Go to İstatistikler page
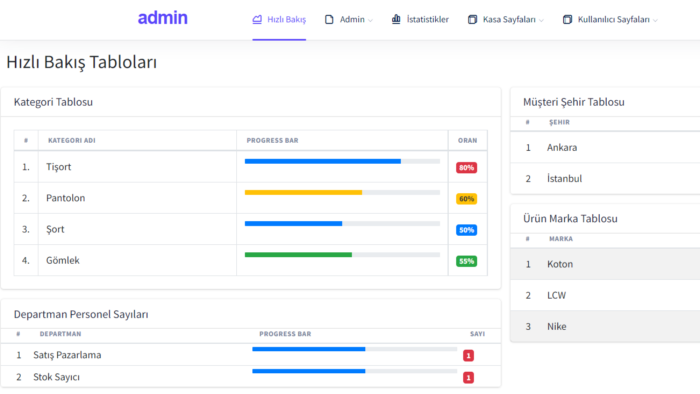 (420, 20)
